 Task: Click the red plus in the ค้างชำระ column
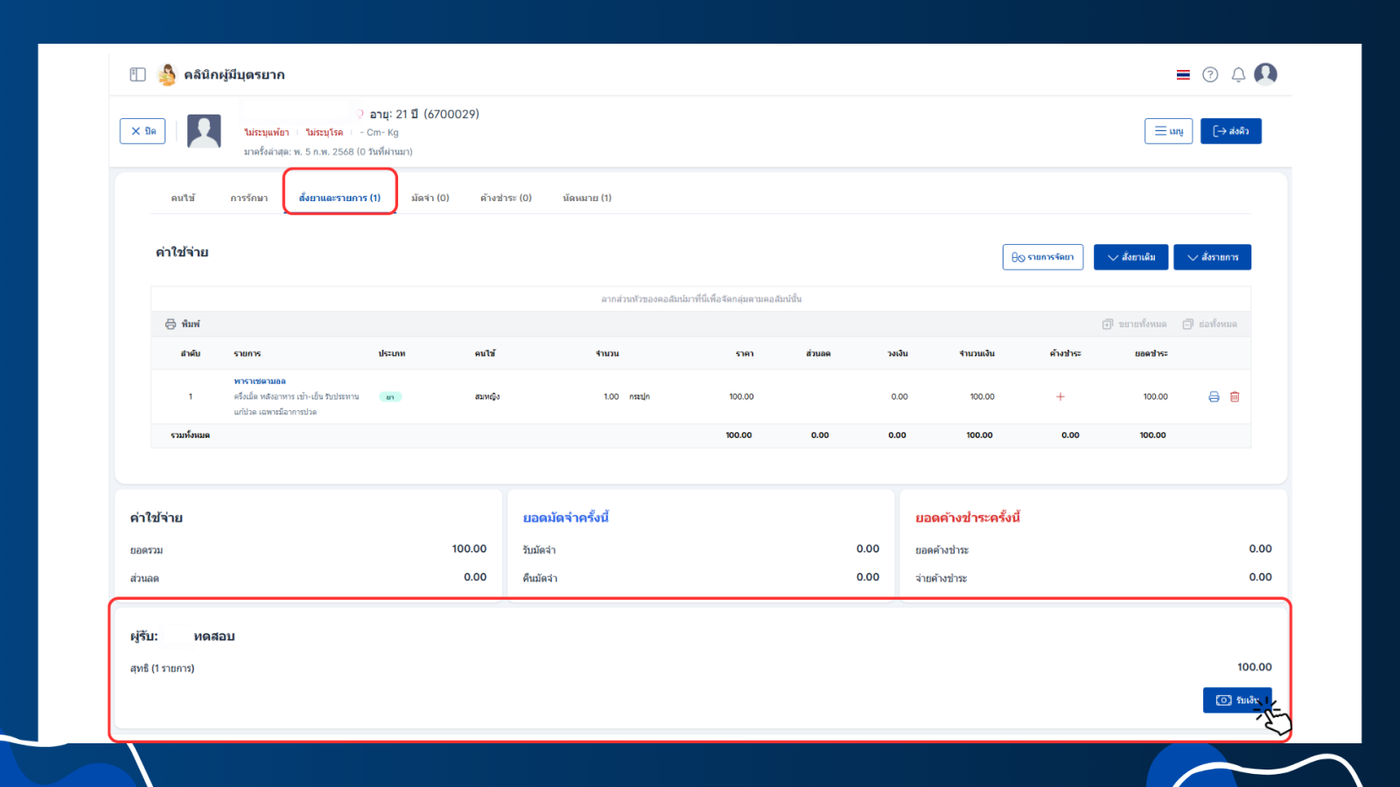[1060, 397]
